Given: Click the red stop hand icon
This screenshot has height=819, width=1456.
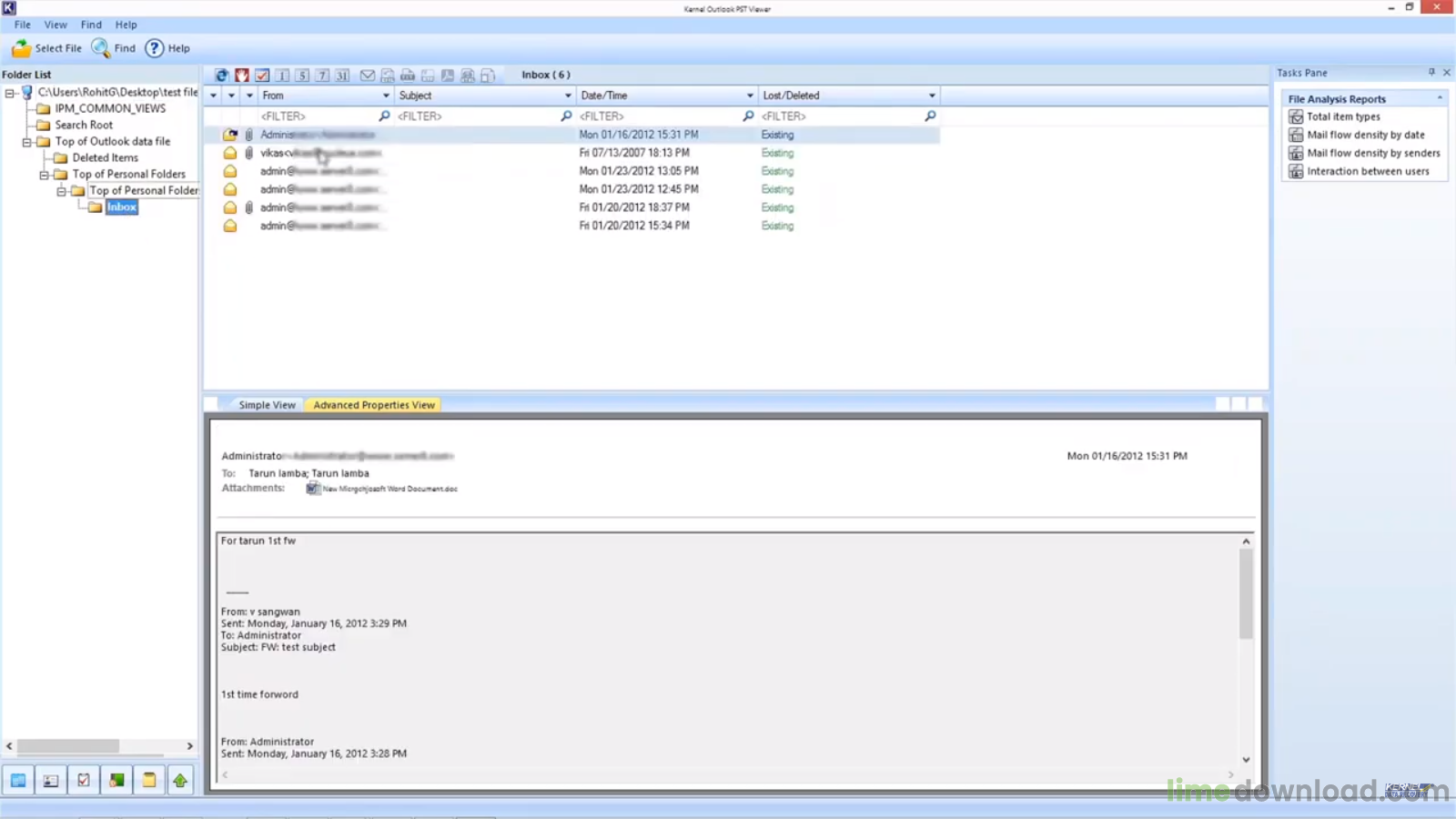Looking at the screenshot, I should point(242,76).
